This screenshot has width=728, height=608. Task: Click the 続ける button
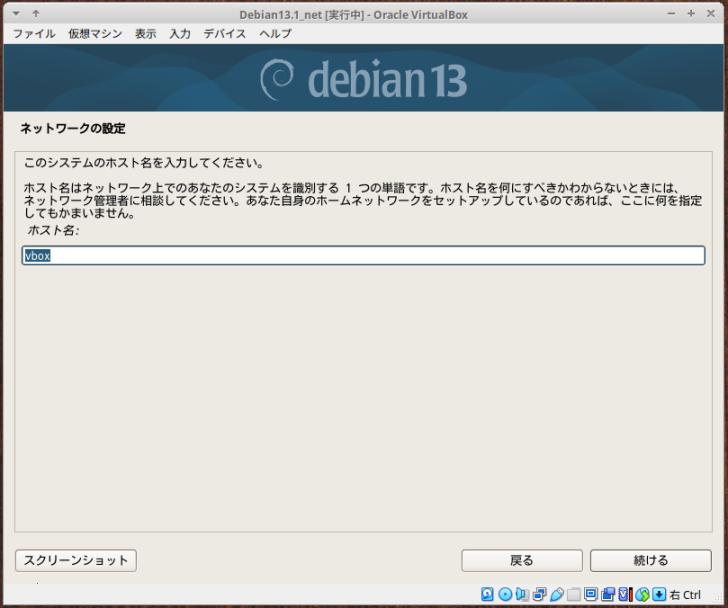coord(650,560)
